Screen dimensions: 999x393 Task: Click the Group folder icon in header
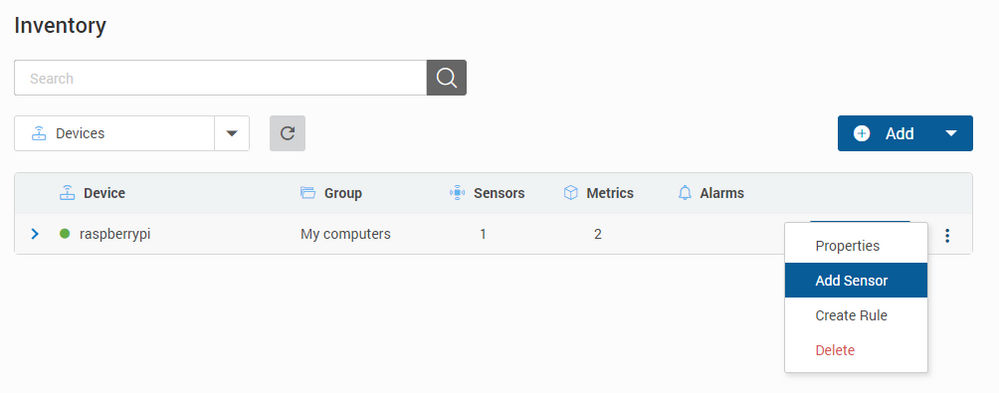[x=308, y=192]
